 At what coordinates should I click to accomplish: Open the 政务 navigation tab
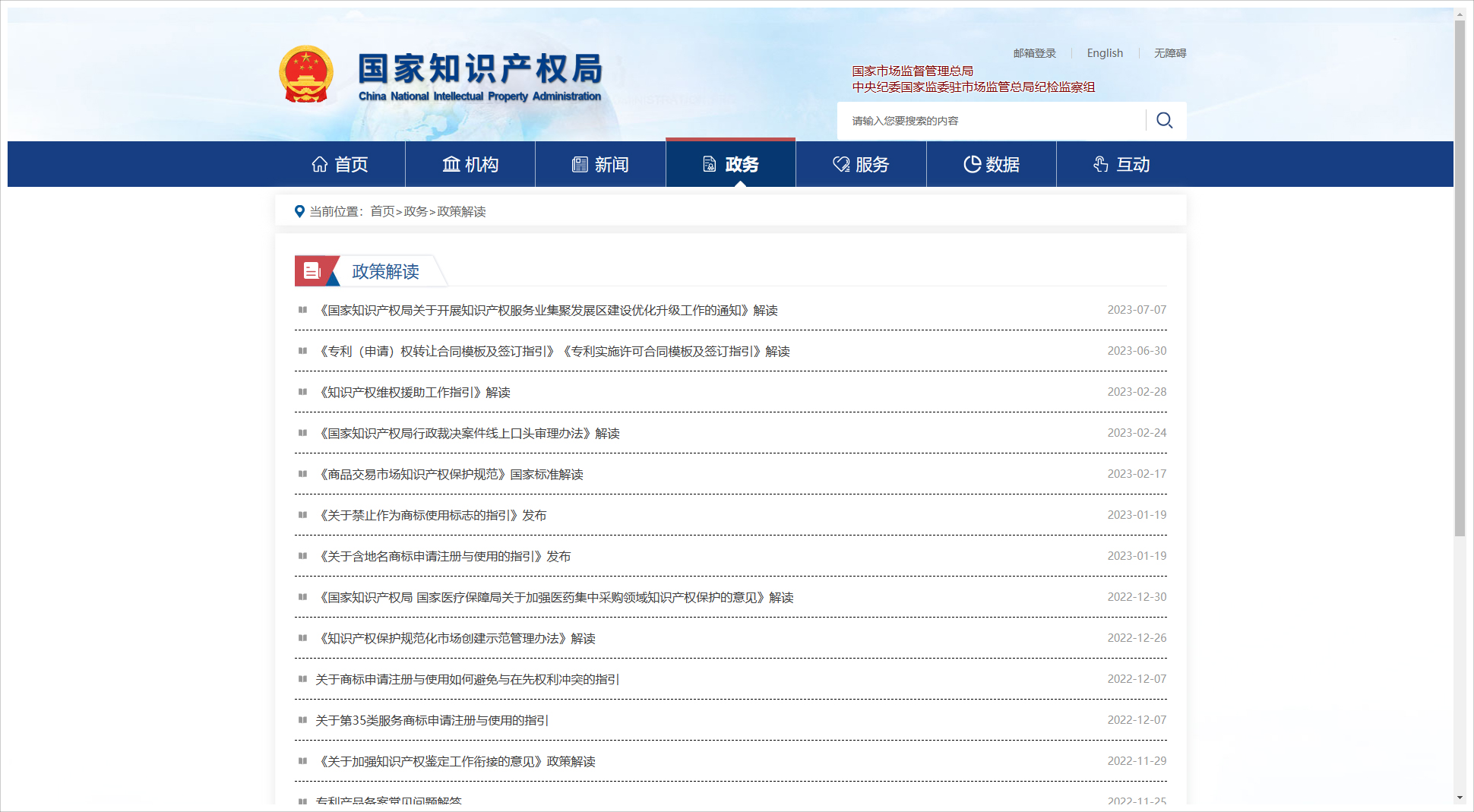pos(731,164)
